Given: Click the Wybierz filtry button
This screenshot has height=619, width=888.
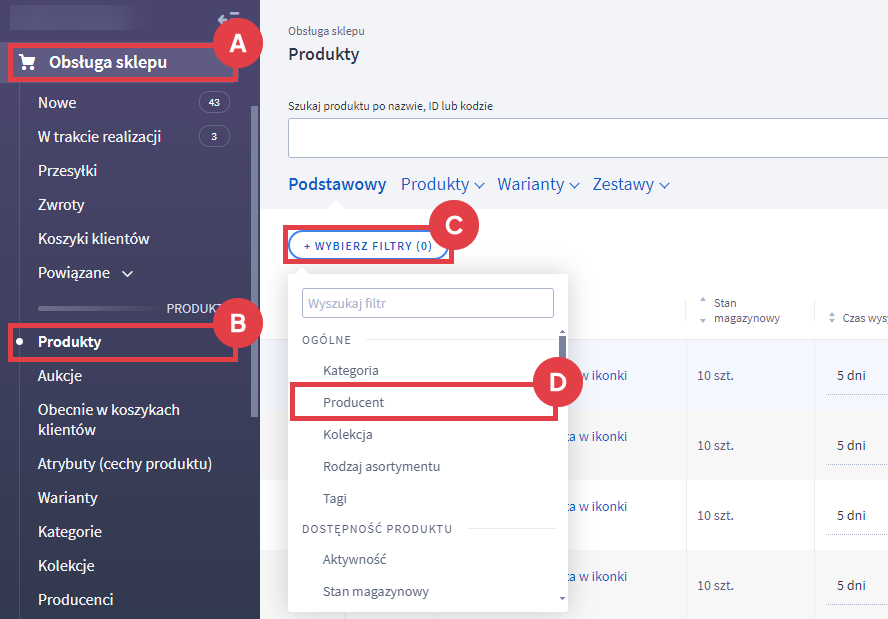Looking at the screenshot, I should tap(368, 245).
